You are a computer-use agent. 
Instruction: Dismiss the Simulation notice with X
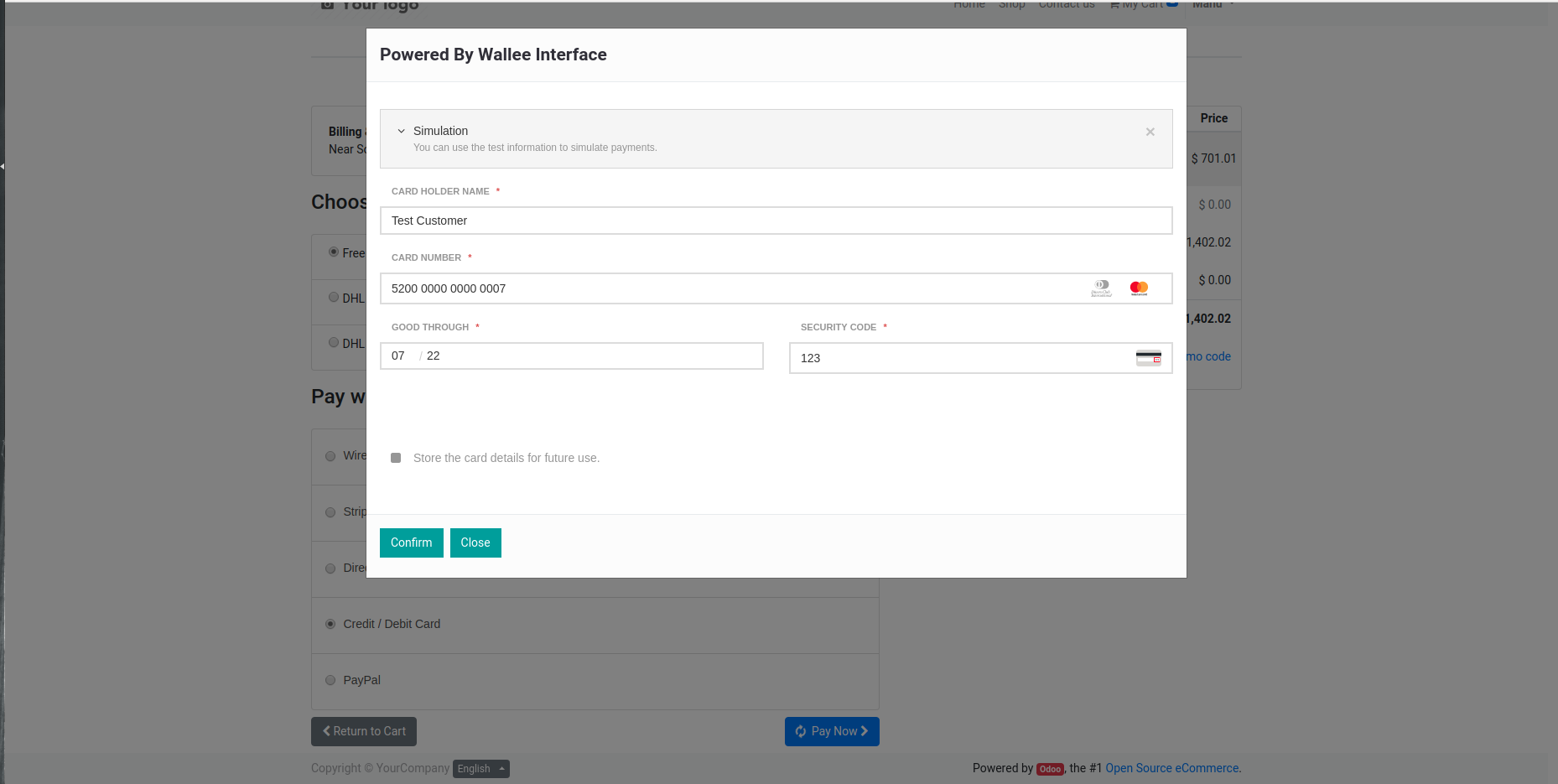point(1150,132)
